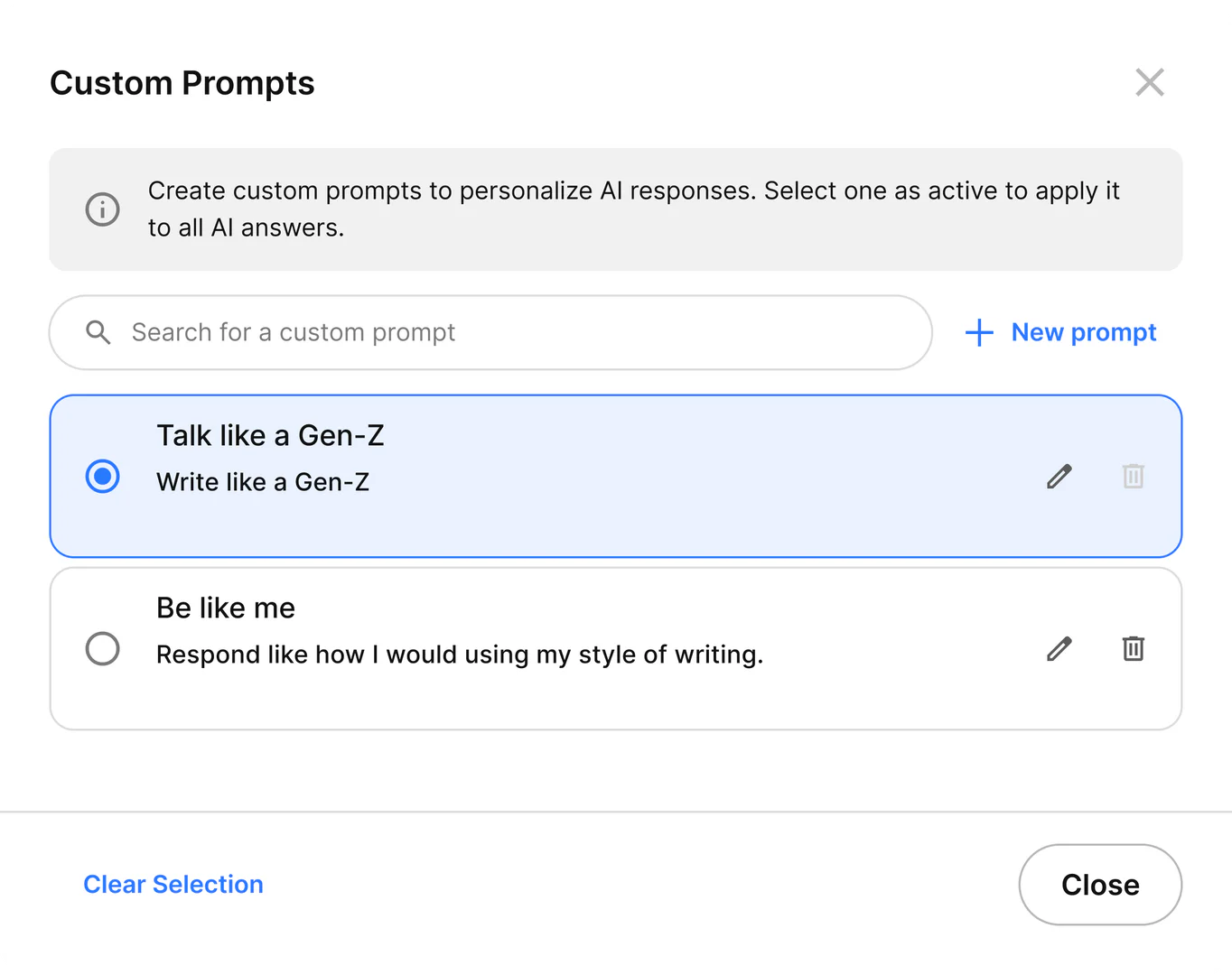Delete the Be like me prompt
This screenshot has height=975, width=1232.
coord(1134,648)
